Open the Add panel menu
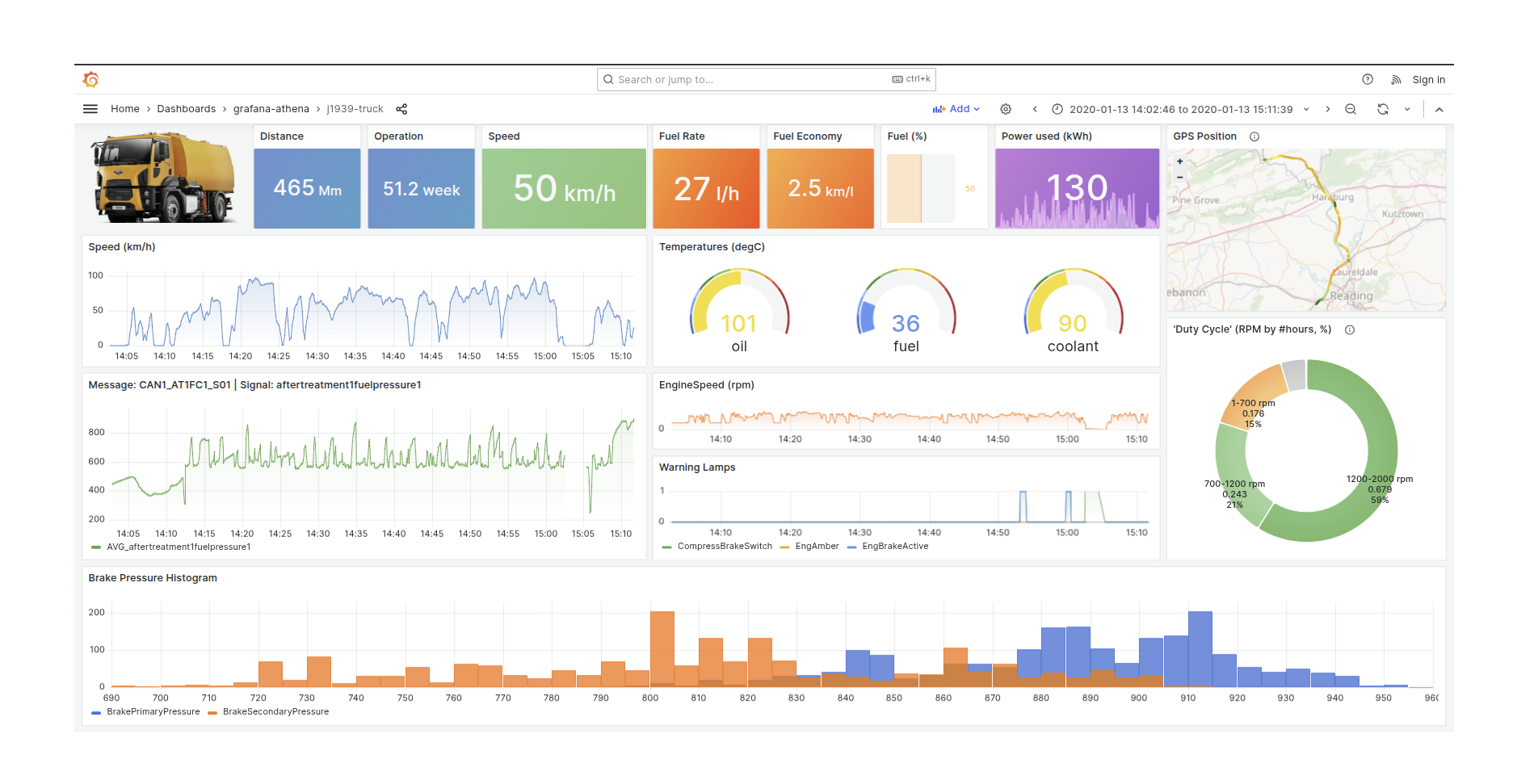Image resolution: width=1534 pixels, height=784 pixels. click(x=957, y=108)
